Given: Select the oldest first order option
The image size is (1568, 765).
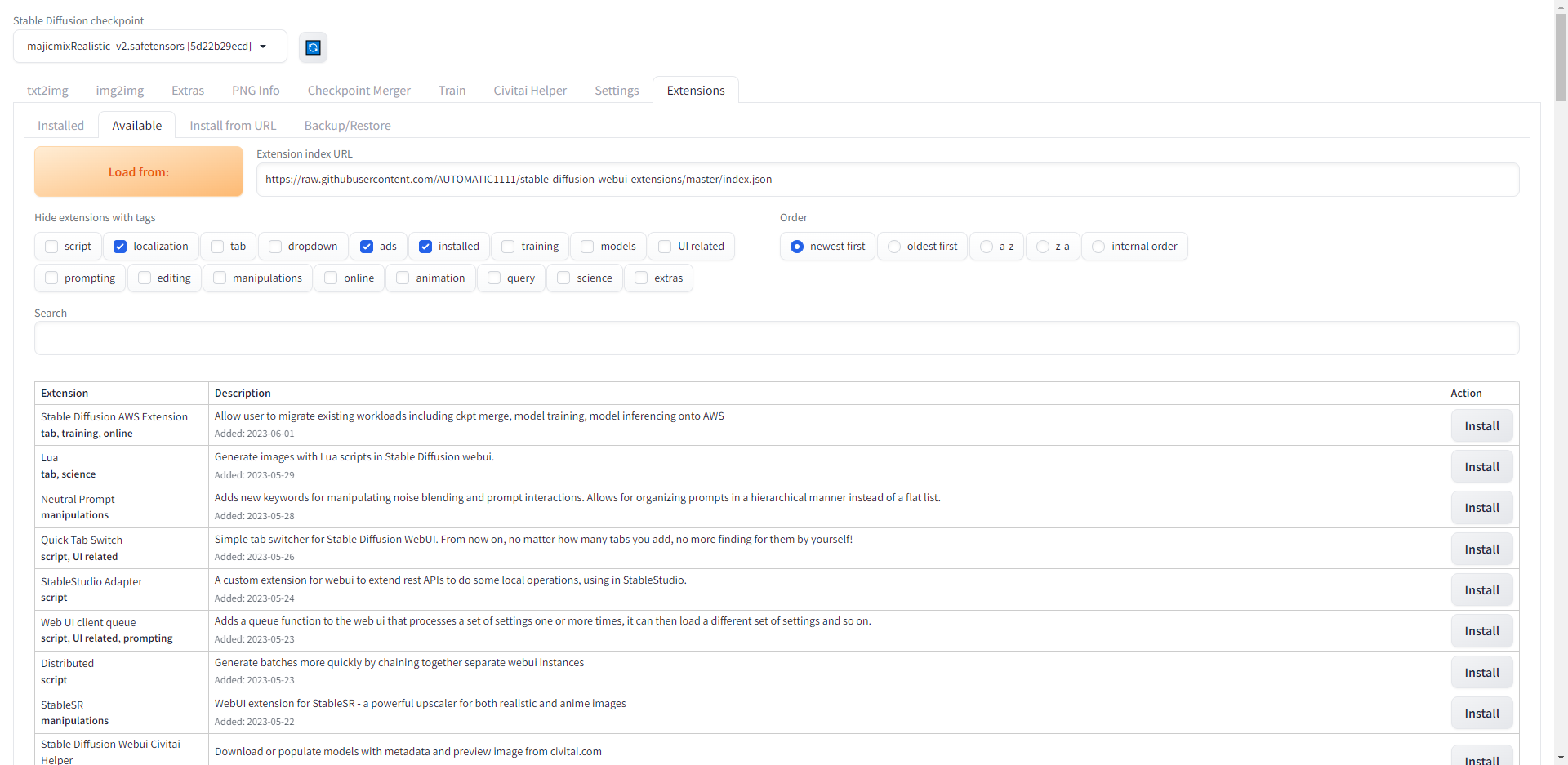Looking at the screenshot, I should tap(894, 247).
